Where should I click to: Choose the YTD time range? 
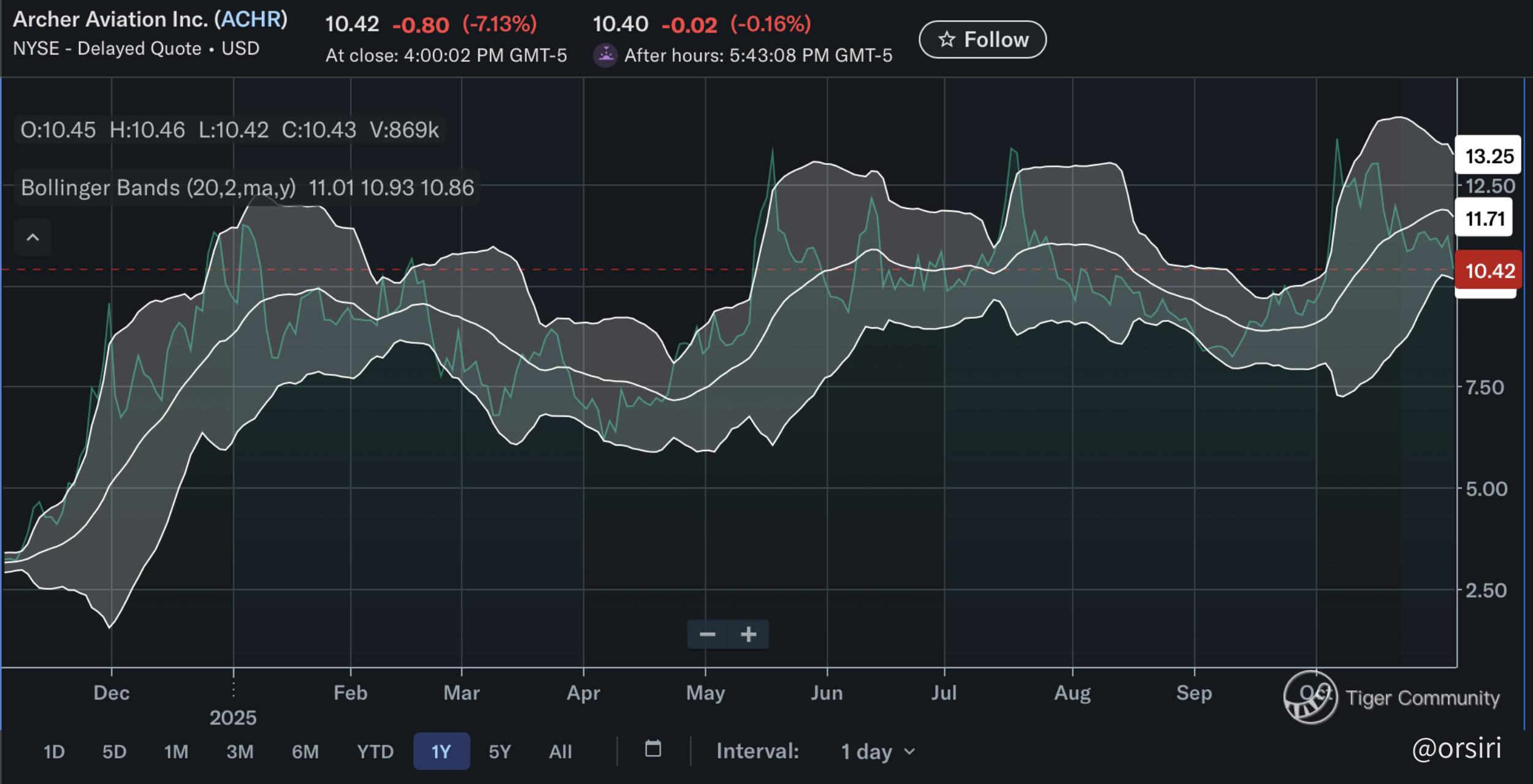[x=375, y=752]
